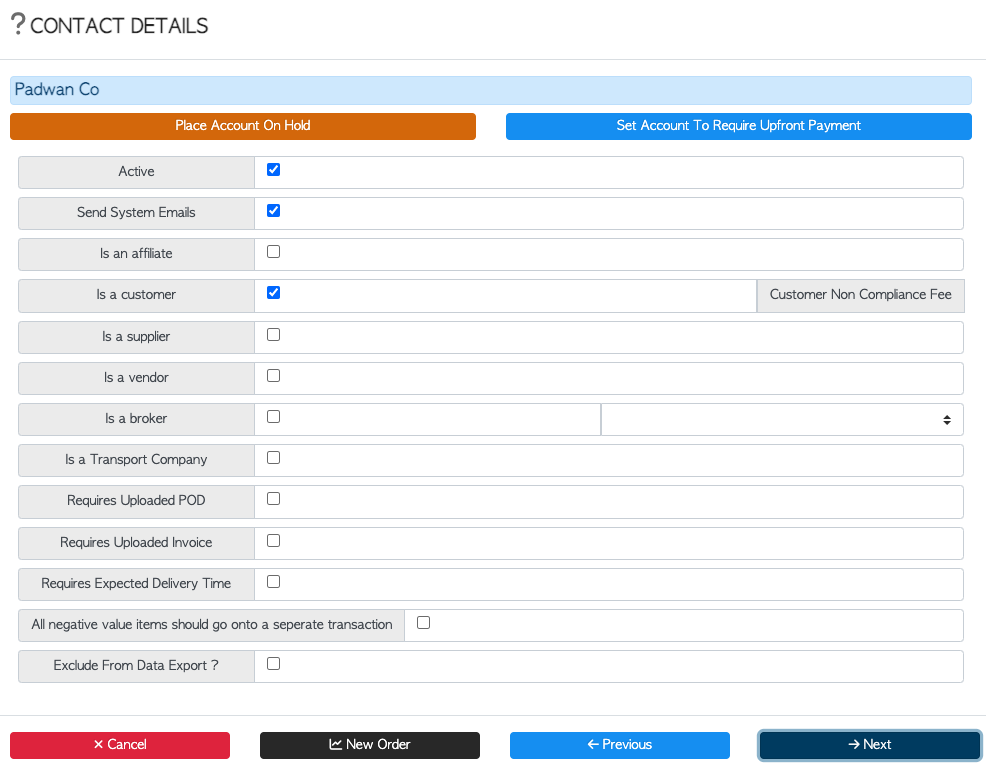Open New Order with chart icon

(370, 745)
